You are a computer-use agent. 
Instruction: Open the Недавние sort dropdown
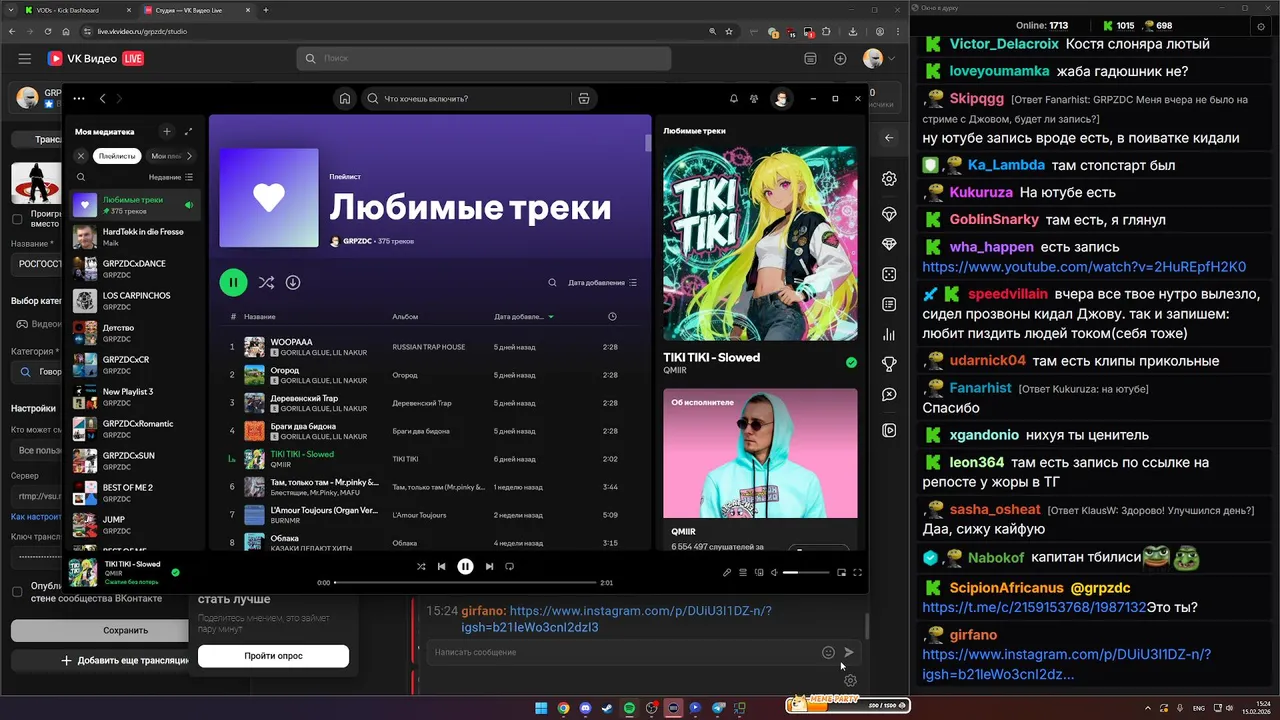point(171,177)
